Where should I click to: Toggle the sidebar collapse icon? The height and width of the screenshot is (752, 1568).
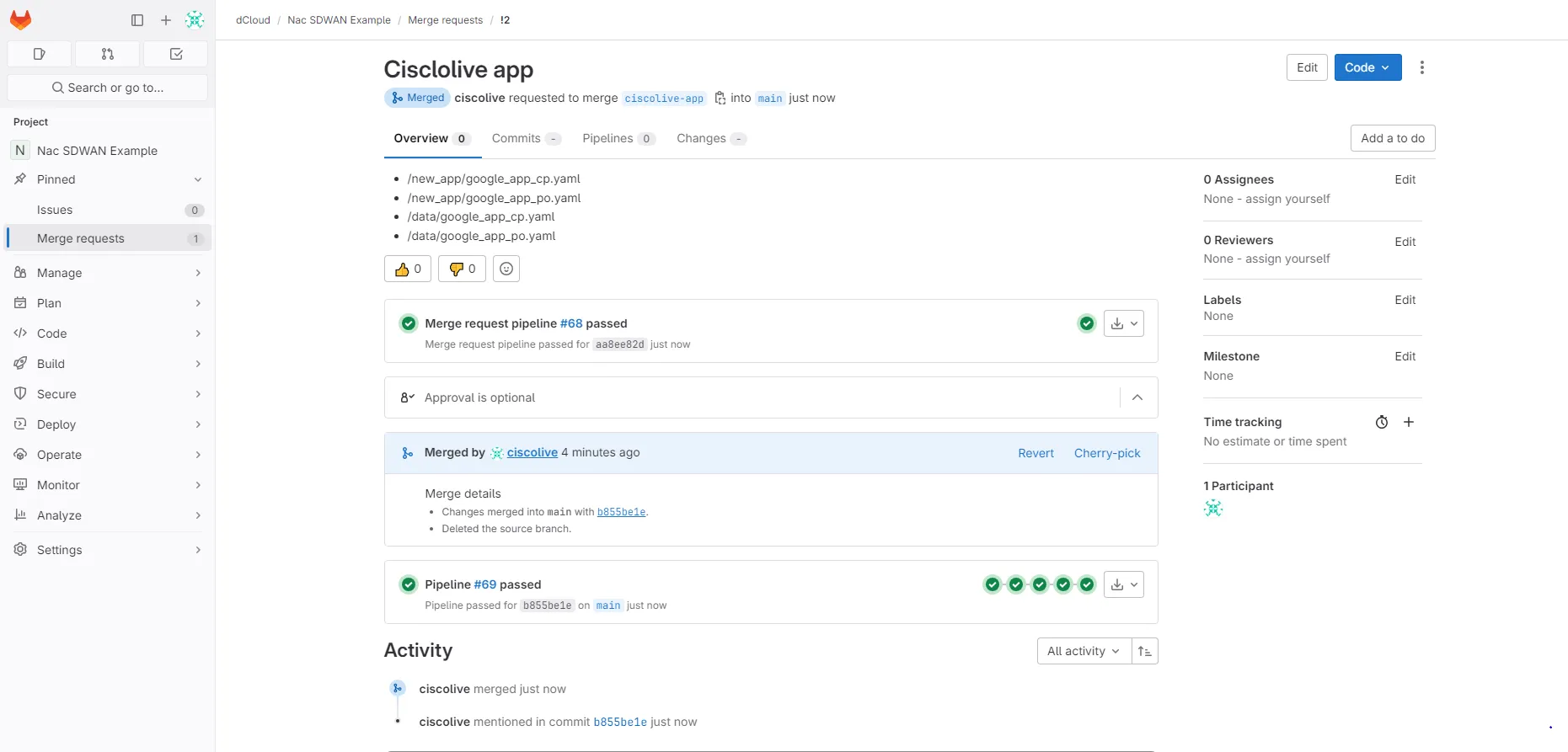point(137,20)
